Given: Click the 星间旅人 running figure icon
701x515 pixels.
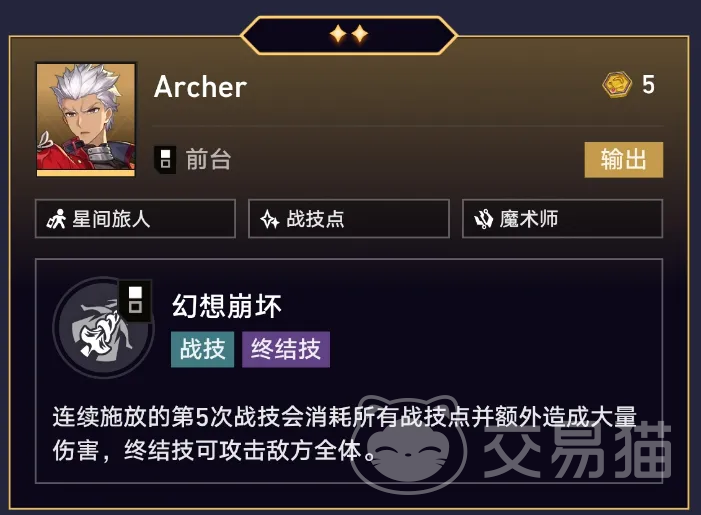Looking at the screenshot, I should (56, 219).
